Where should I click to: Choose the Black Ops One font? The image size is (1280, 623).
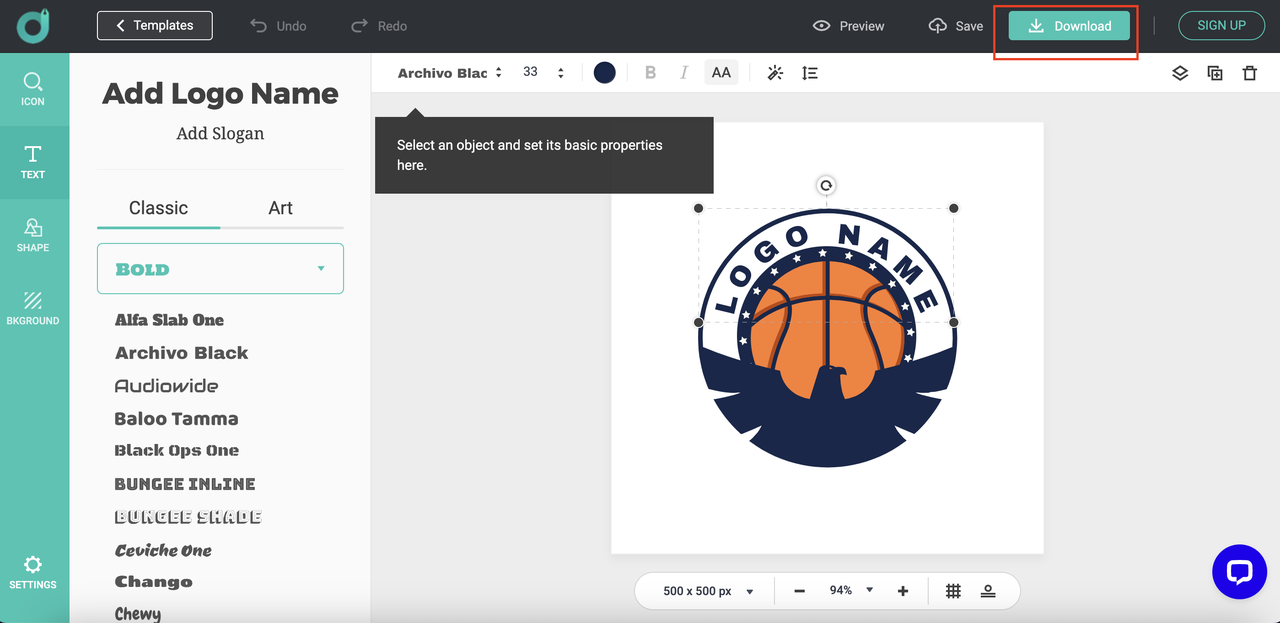(176, 451)
